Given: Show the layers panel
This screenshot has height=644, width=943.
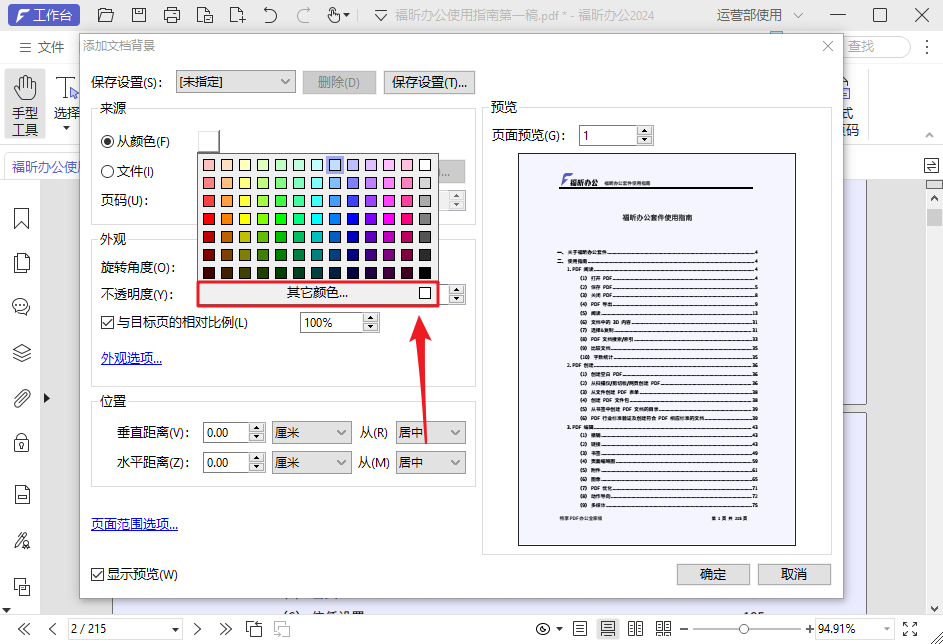Looking at the screenshot, I should point(21,352).
